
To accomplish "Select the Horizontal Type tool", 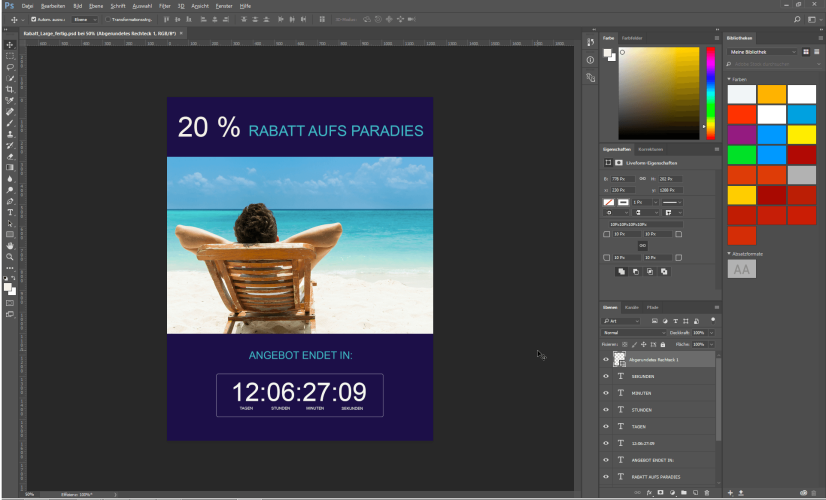I will [10, 212].
